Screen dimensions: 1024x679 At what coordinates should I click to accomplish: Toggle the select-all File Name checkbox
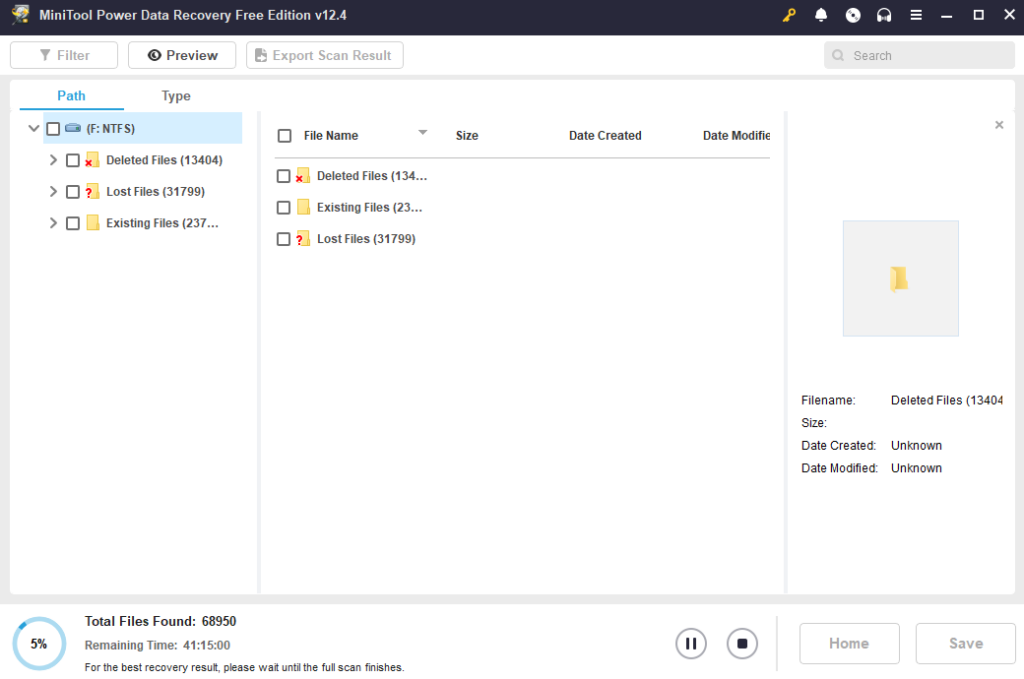pos(284,136)
